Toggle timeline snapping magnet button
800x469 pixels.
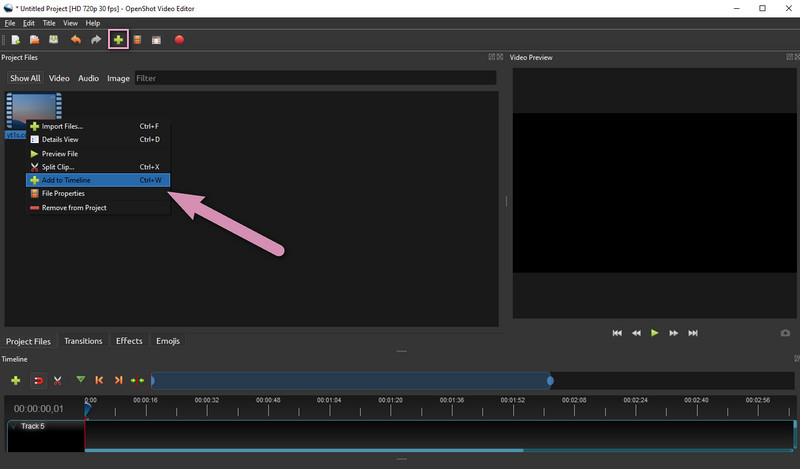(38, 380)
